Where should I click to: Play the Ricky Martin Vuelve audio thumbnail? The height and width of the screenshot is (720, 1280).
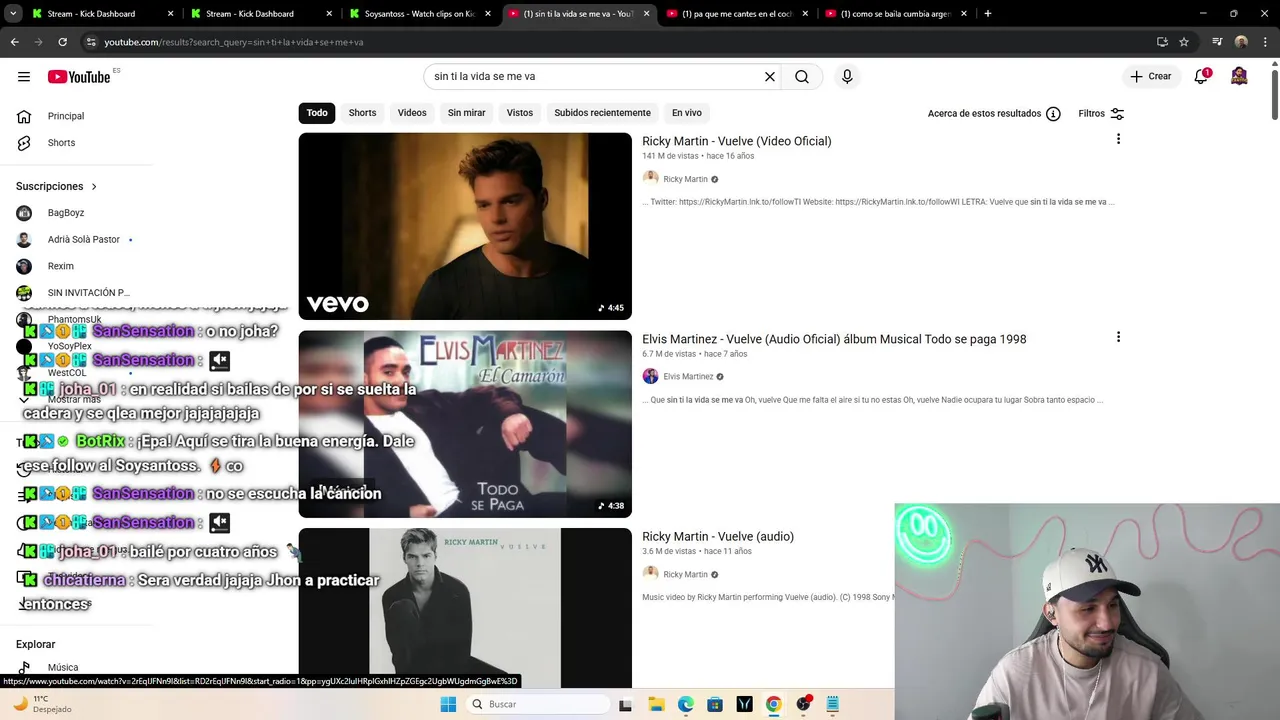click(x=465, y=608)
